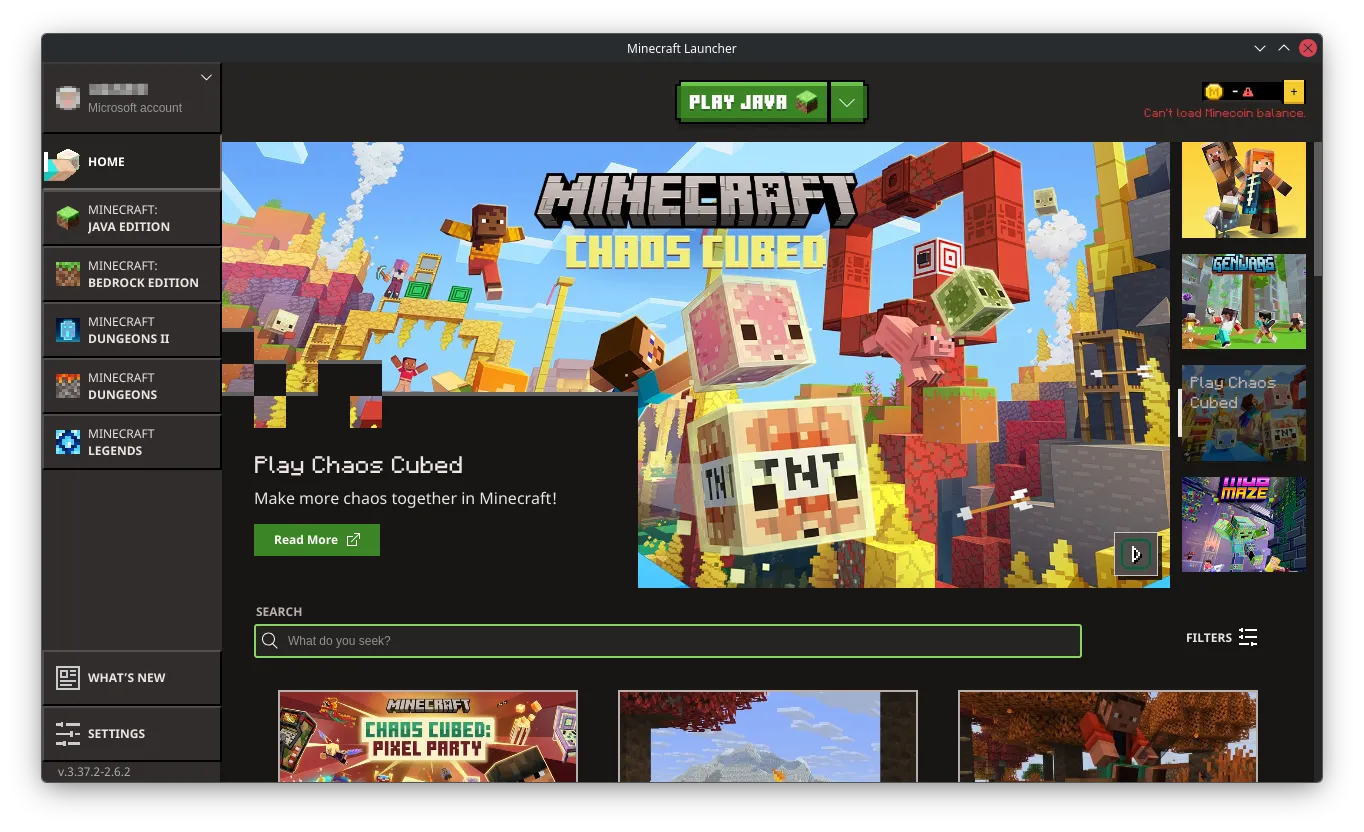Open What's New news page
This screenshot has width=1364, height=832.
click(x=131, y=678)
